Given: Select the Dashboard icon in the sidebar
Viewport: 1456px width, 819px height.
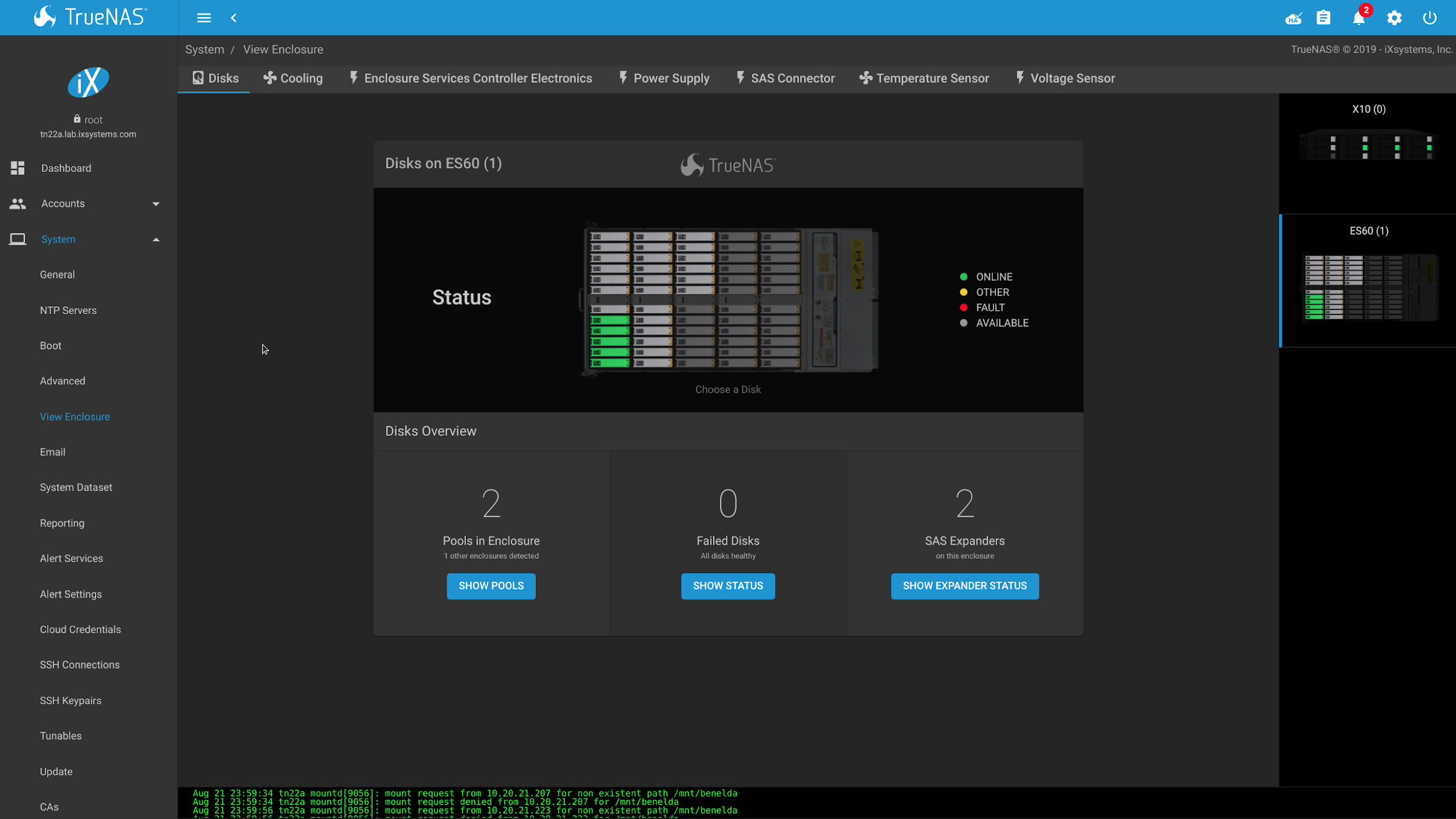Looking at the screenshot, I should pos(17,168).
